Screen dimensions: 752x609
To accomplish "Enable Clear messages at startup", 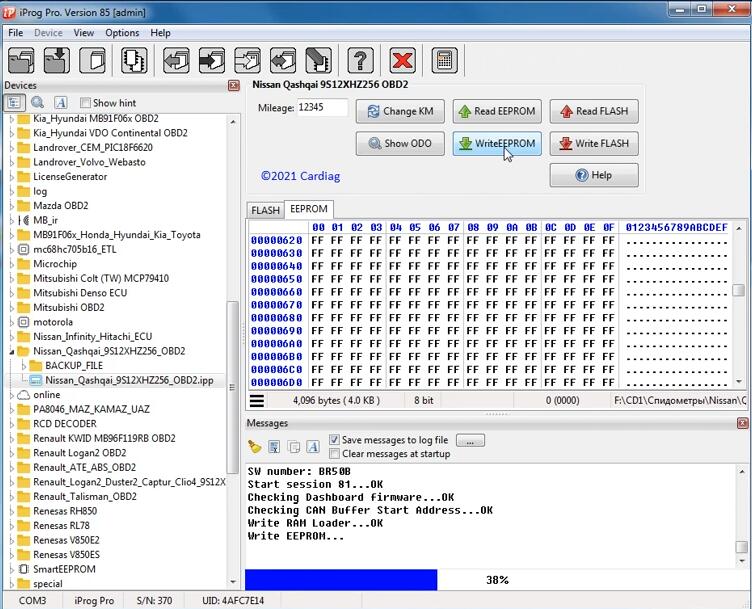I will 334,454.
